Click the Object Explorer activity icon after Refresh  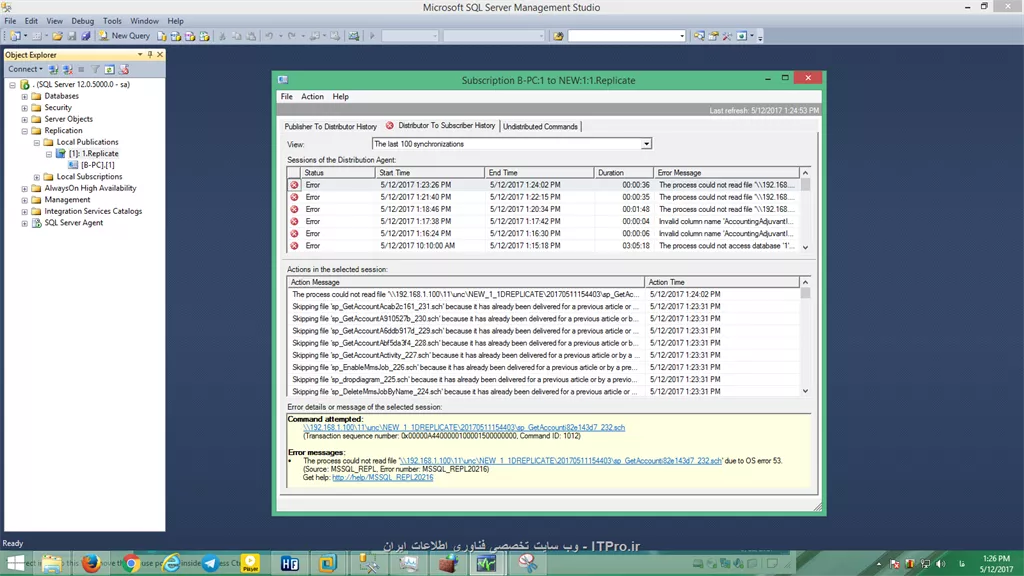[124, 69]
